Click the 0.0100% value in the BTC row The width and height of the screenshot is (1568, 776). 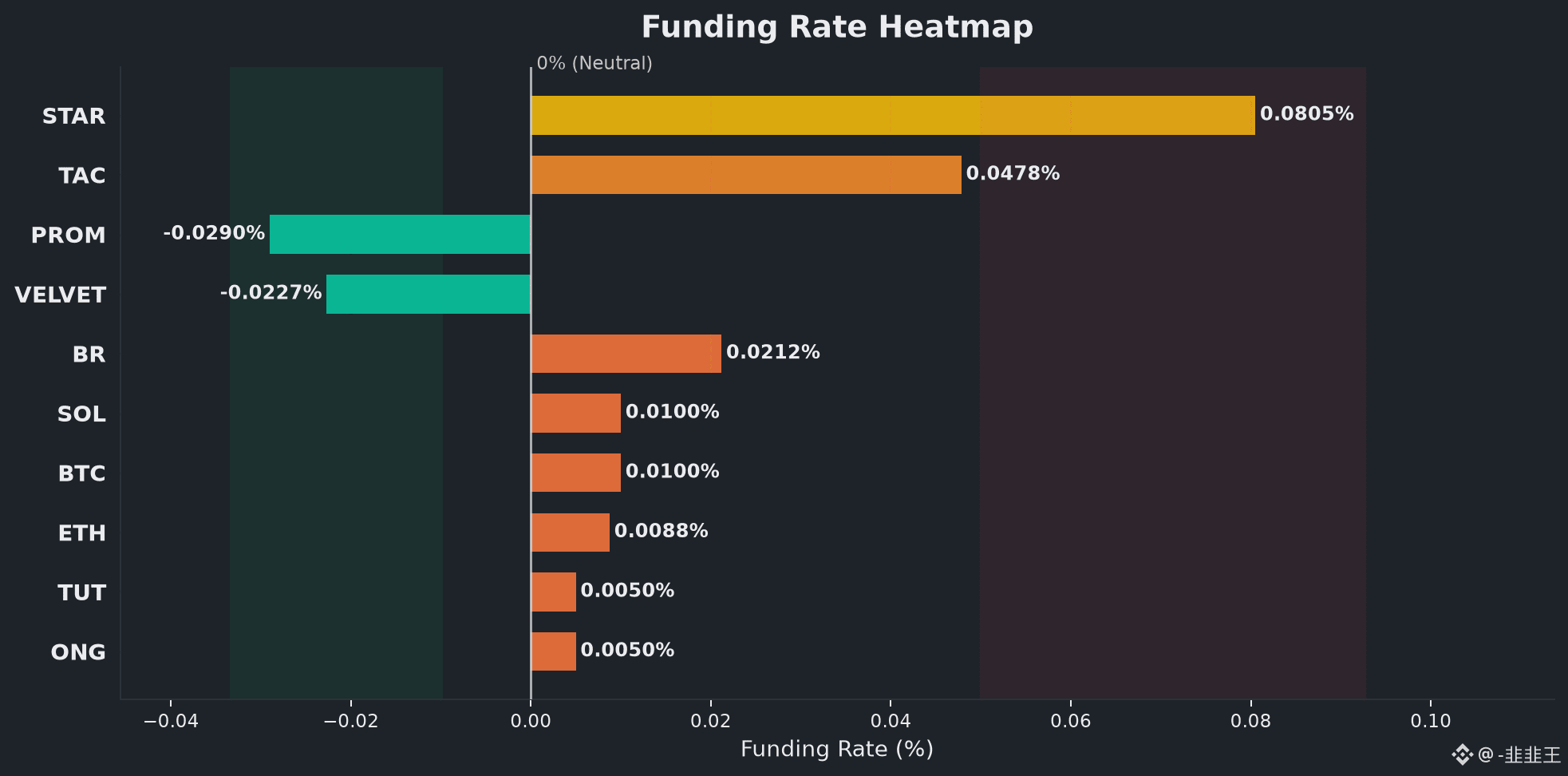click(x=673, y=472)
